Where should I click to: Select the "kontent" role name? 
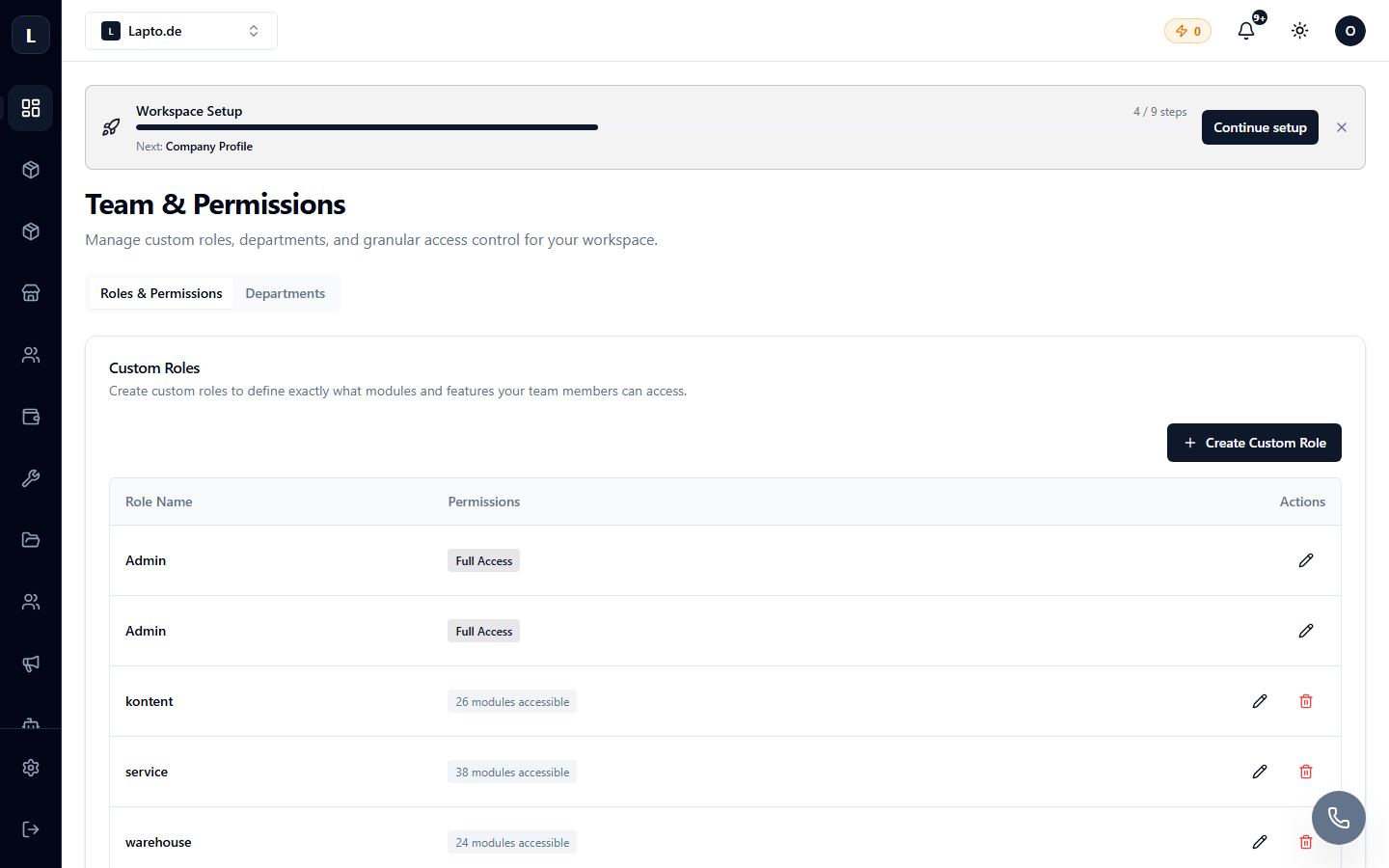(150, 701)
